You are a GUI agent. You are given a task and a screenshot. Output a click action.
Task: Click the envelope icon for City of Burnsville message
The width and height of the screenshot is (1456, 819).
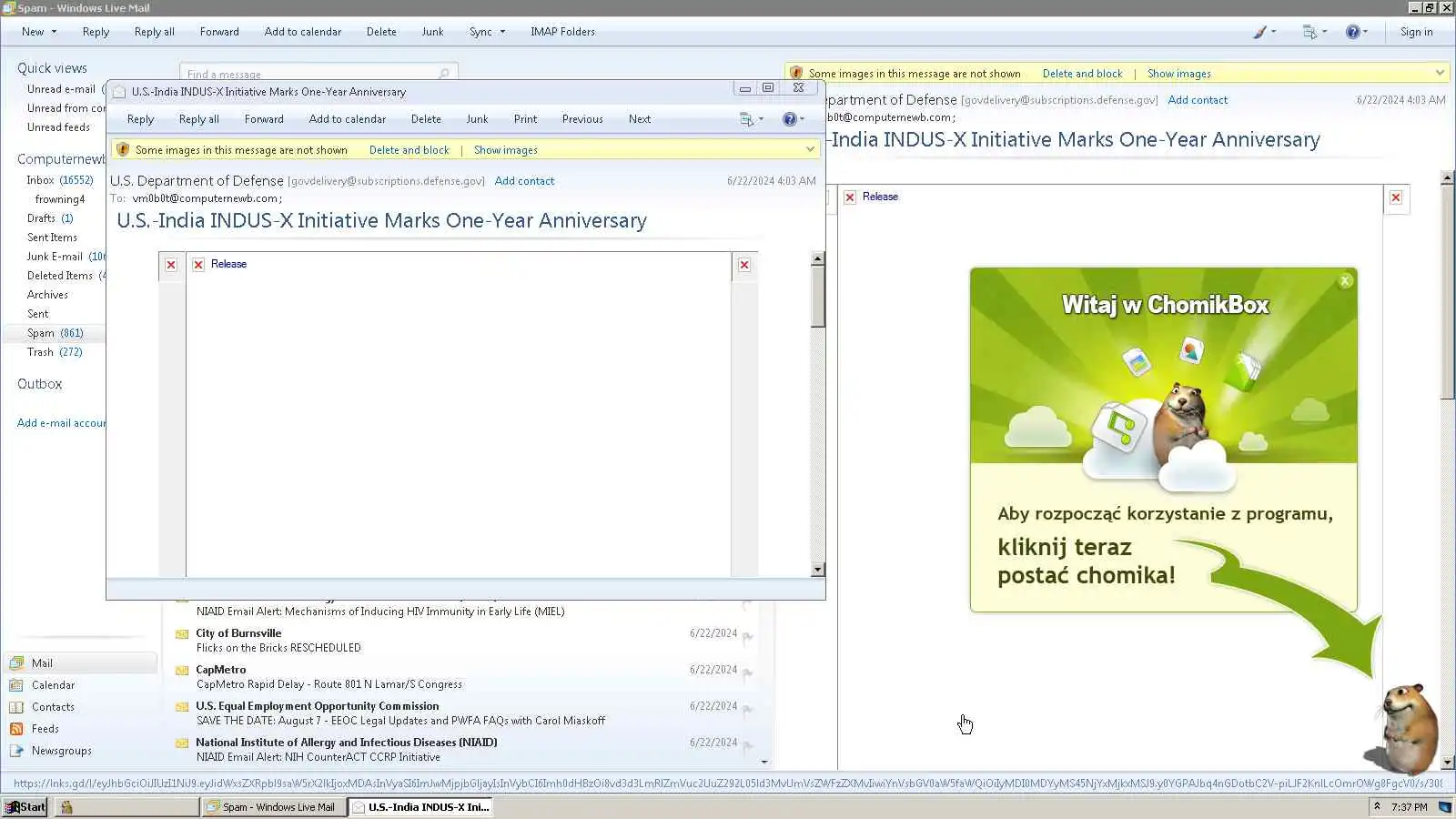click(x=182, y=634)
